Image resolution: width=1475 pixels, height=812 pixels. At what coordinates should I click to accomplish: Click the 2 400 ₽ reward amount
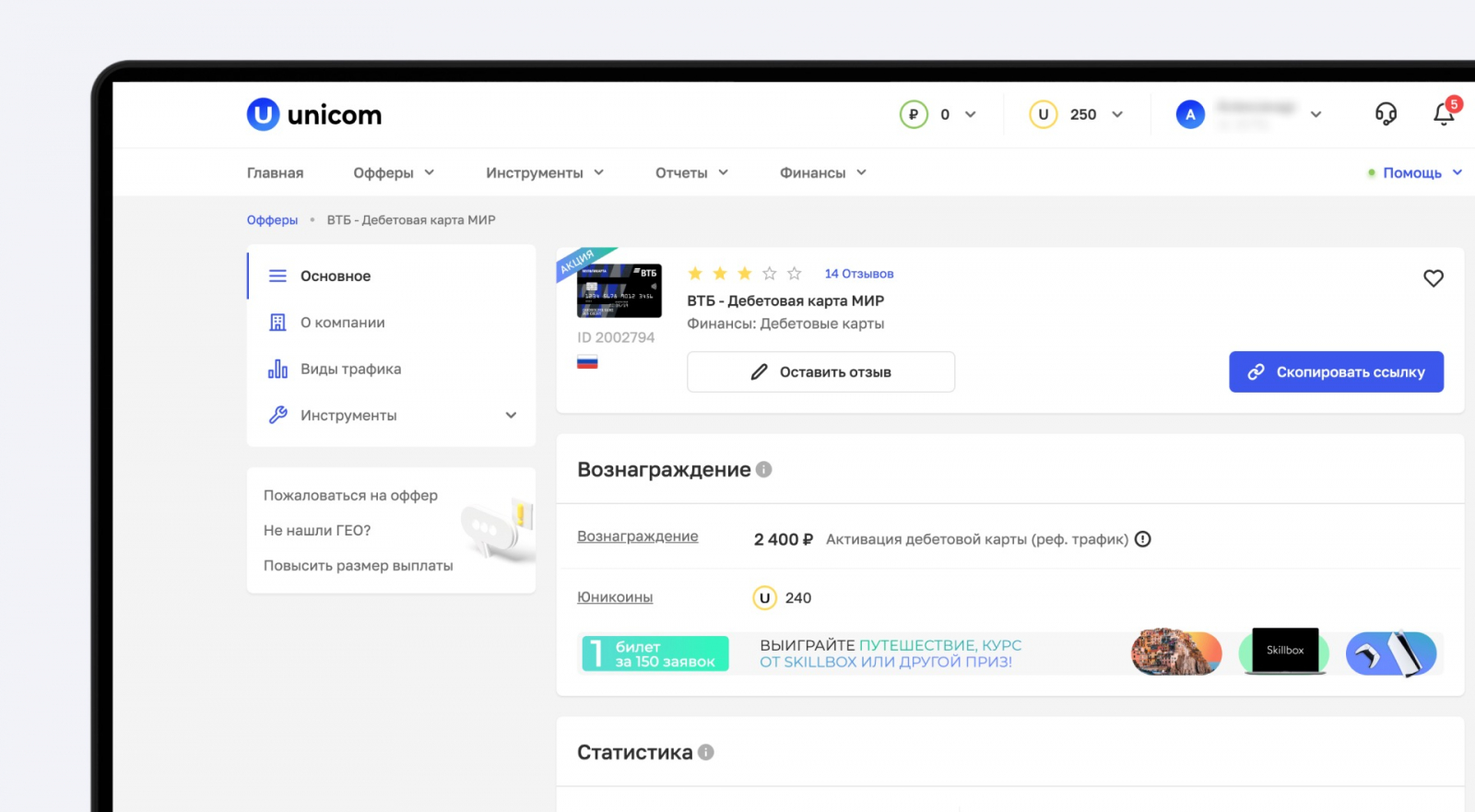(784, 539)
